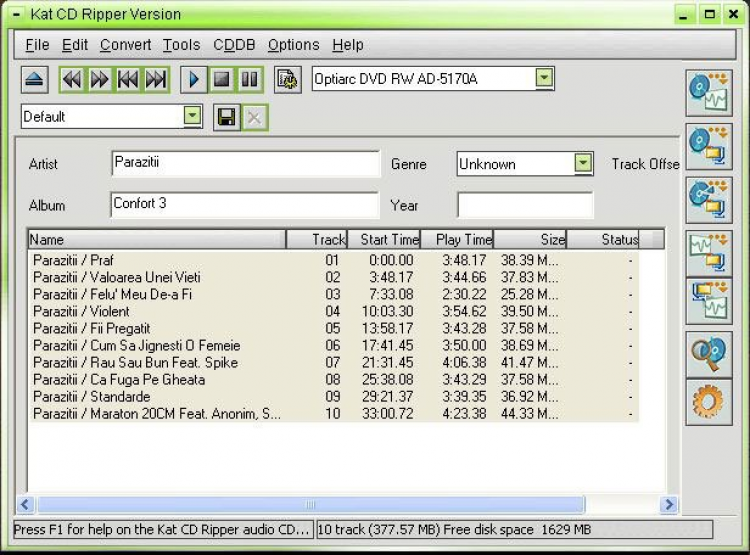Click the Press F1 for help status text

[x=163, y=530]
